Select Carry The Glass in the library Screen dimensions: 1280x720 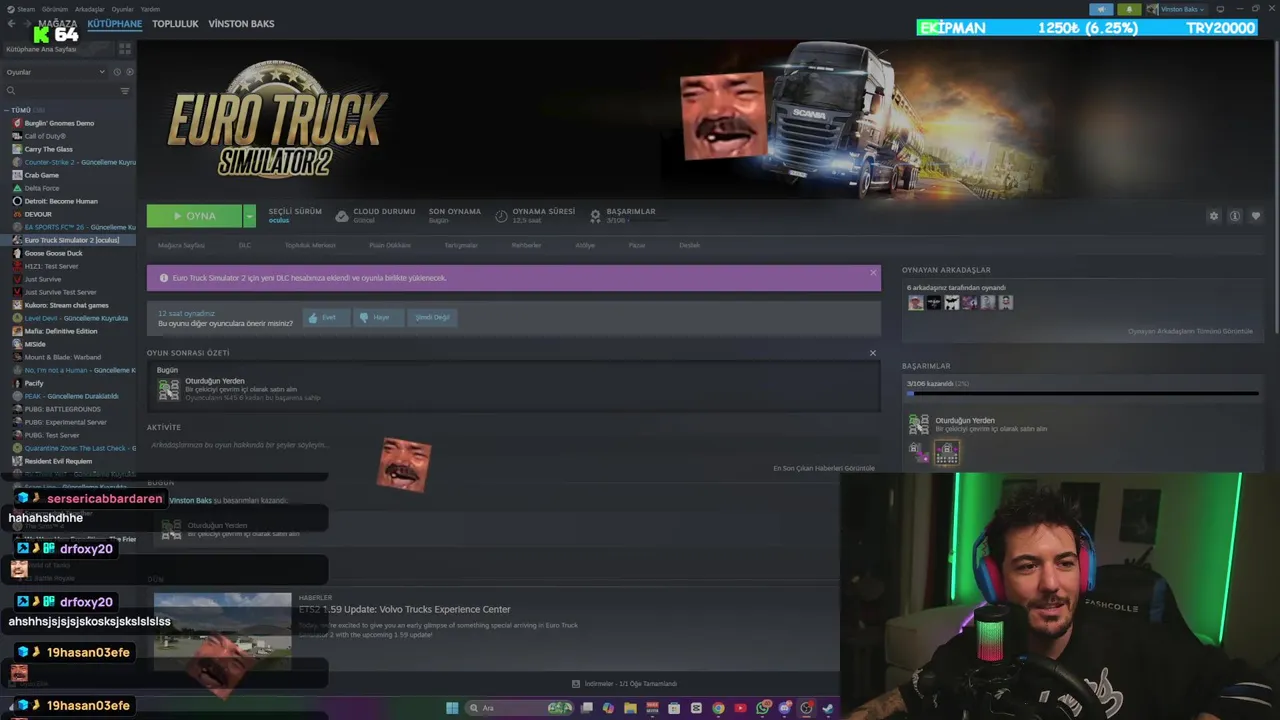48,149
